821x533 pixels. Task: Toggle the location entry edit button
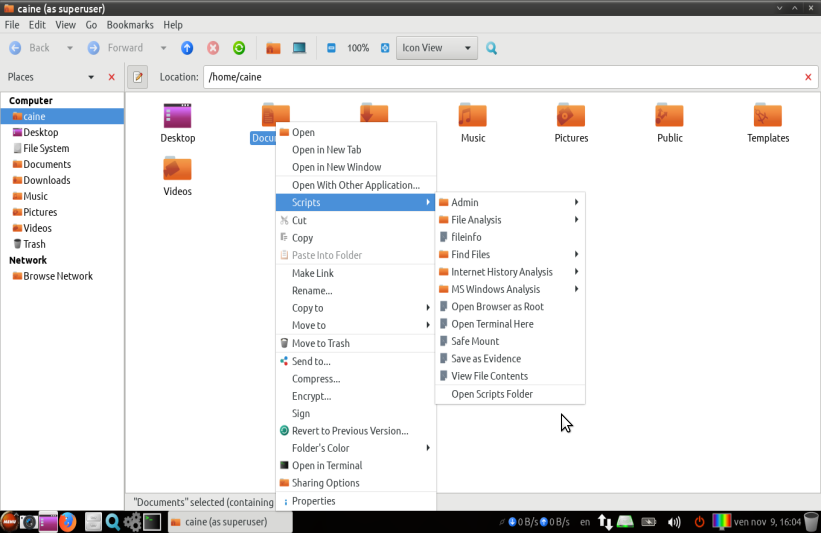point(138,77)
